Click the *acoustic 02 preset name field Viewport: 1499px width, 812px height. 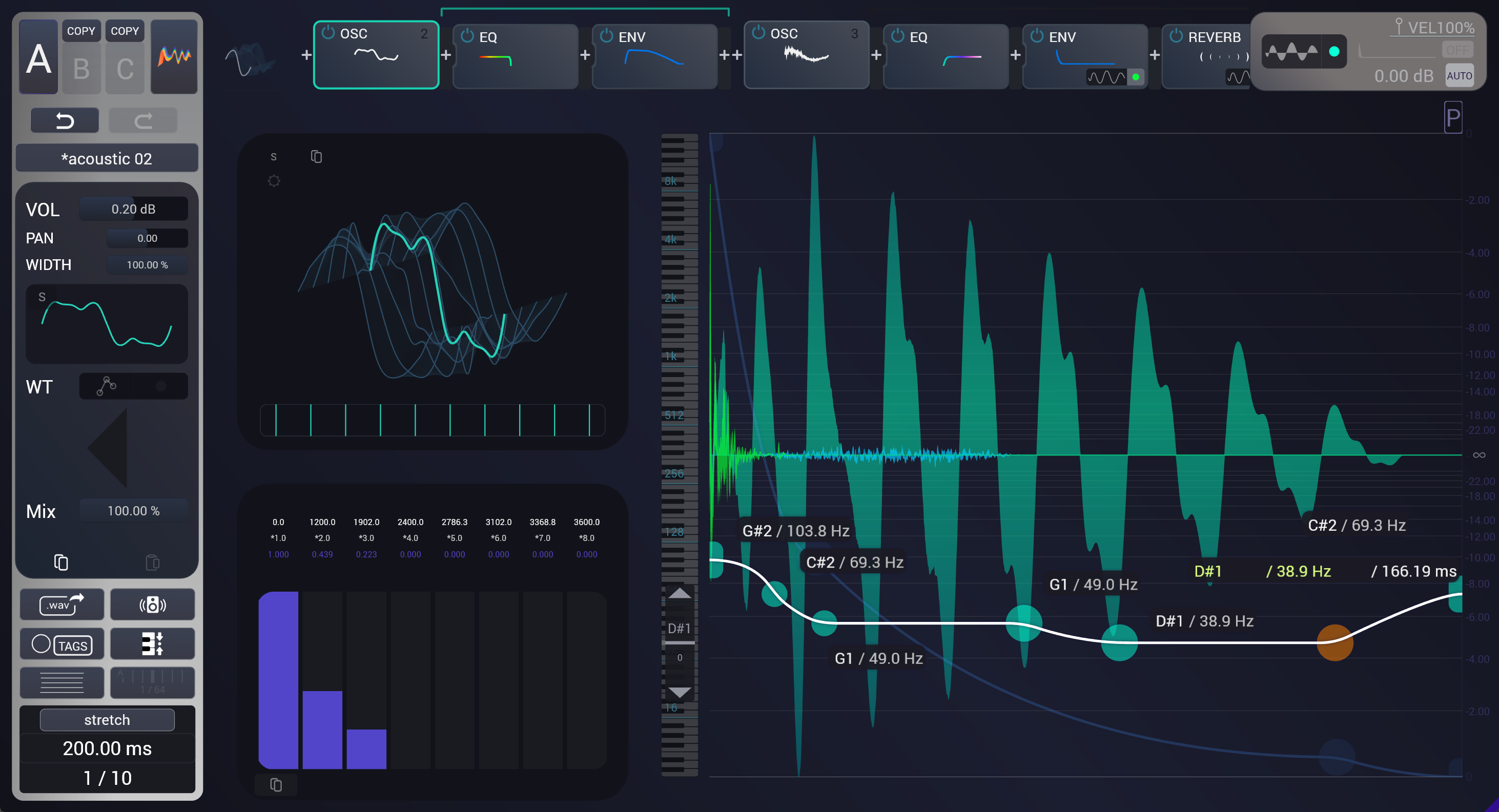pos(107,158)
